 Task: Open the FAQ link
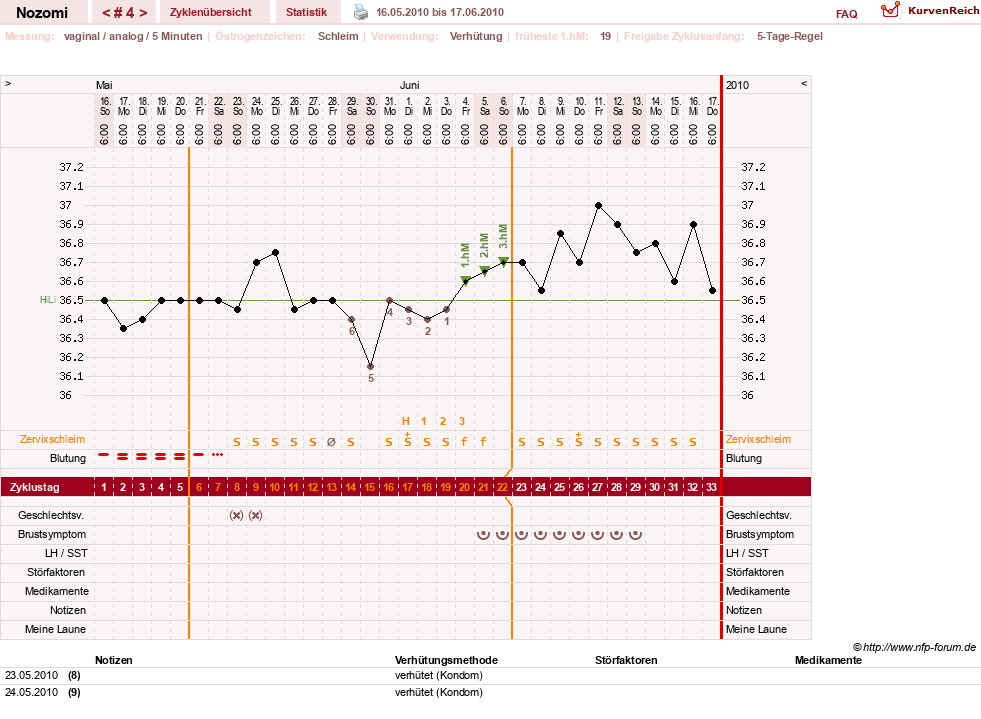point(846,14)
